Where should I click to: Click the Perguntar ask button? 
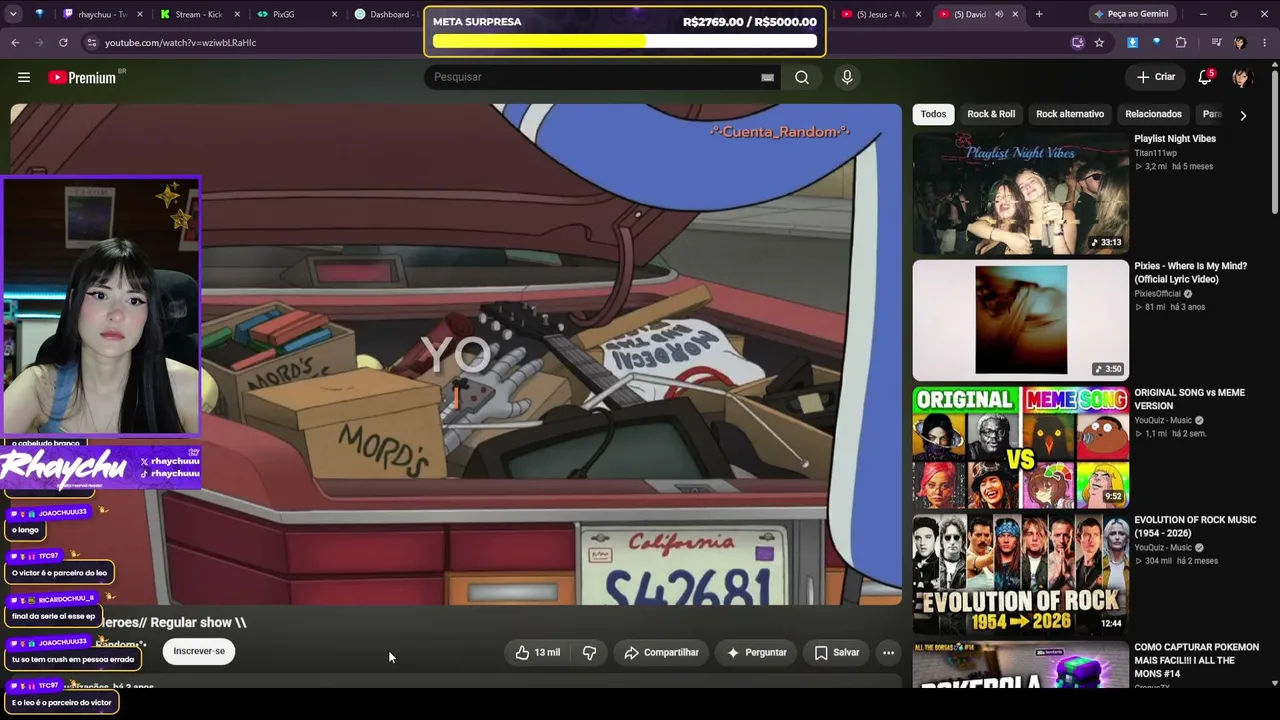click(756, 652)
